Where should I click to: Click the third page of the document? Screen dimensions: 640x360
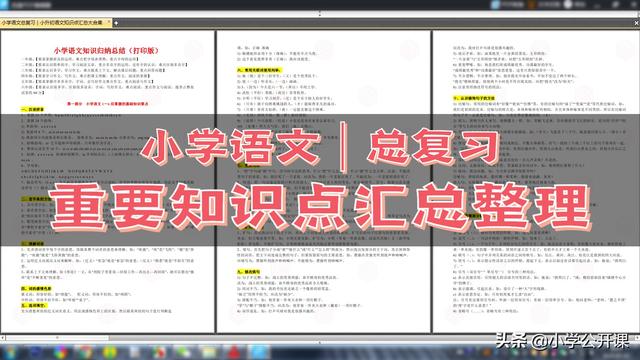(536, 182)
